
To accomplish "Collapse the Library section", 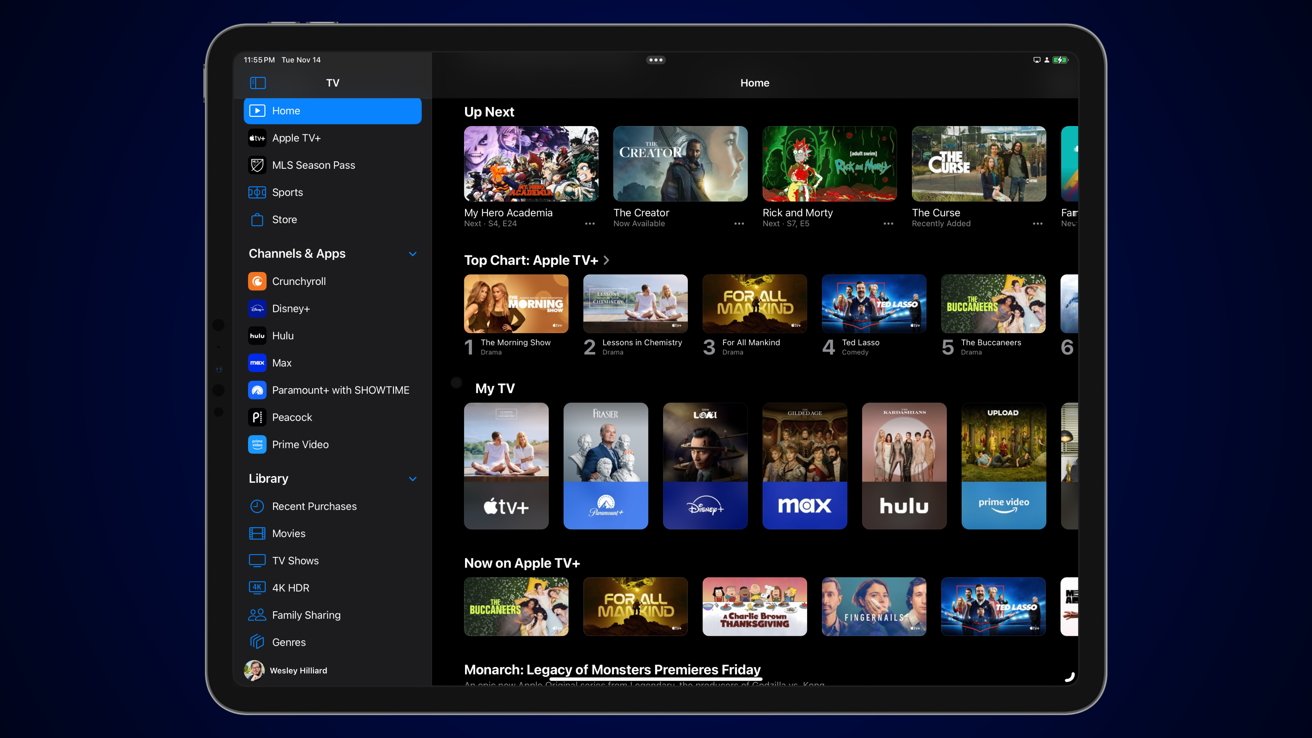I will click(x=412, y=478).
